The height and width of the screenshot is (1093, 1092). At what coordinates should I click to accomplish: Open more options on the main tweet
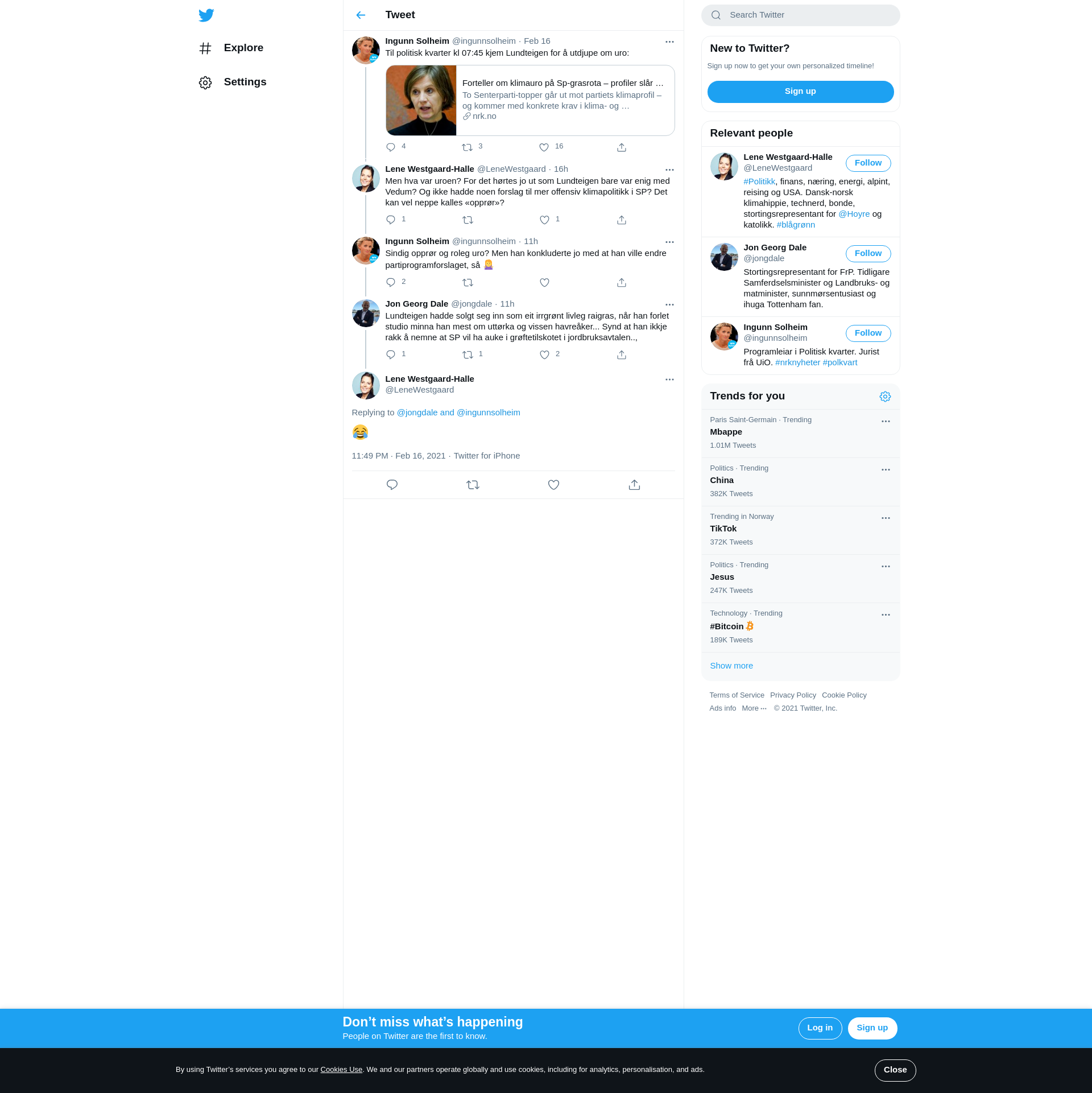[669, 380]
